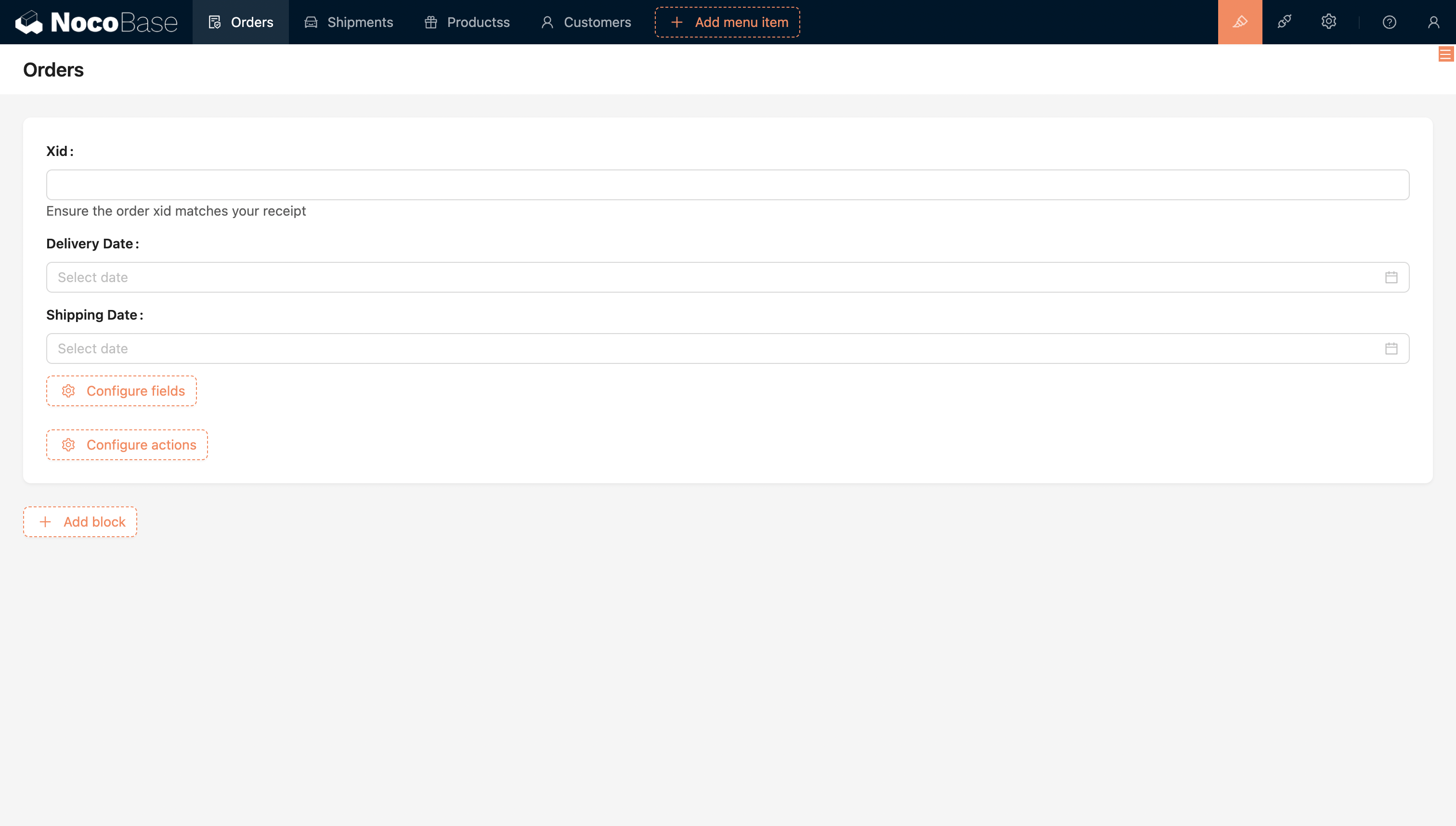Screen dimensions: 1456x826
Task: Open the Customers menu item
Action: click(x=586, y=22)
